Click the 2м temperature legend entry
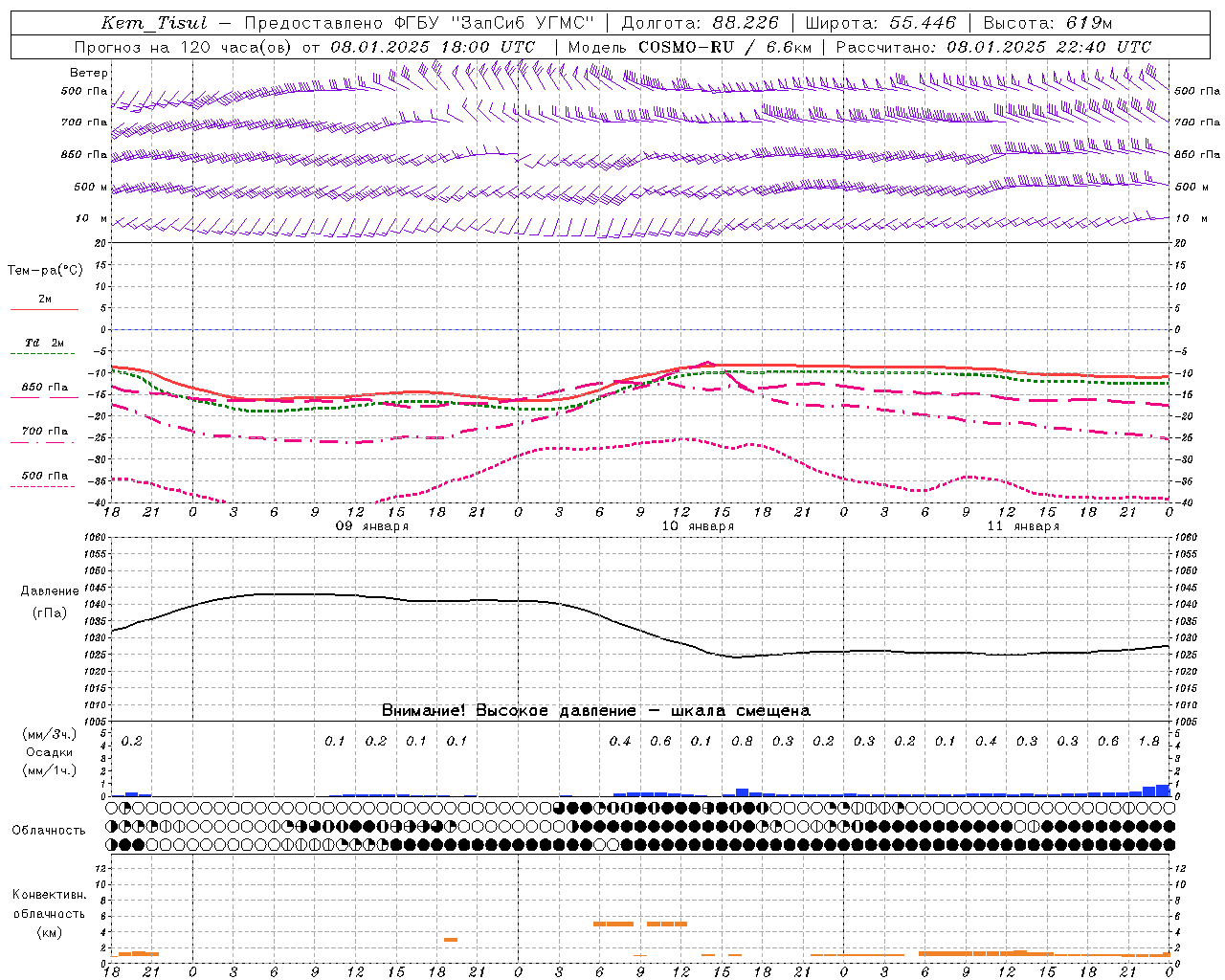This screenshot has height=980, width=1225. pos(45,299)
